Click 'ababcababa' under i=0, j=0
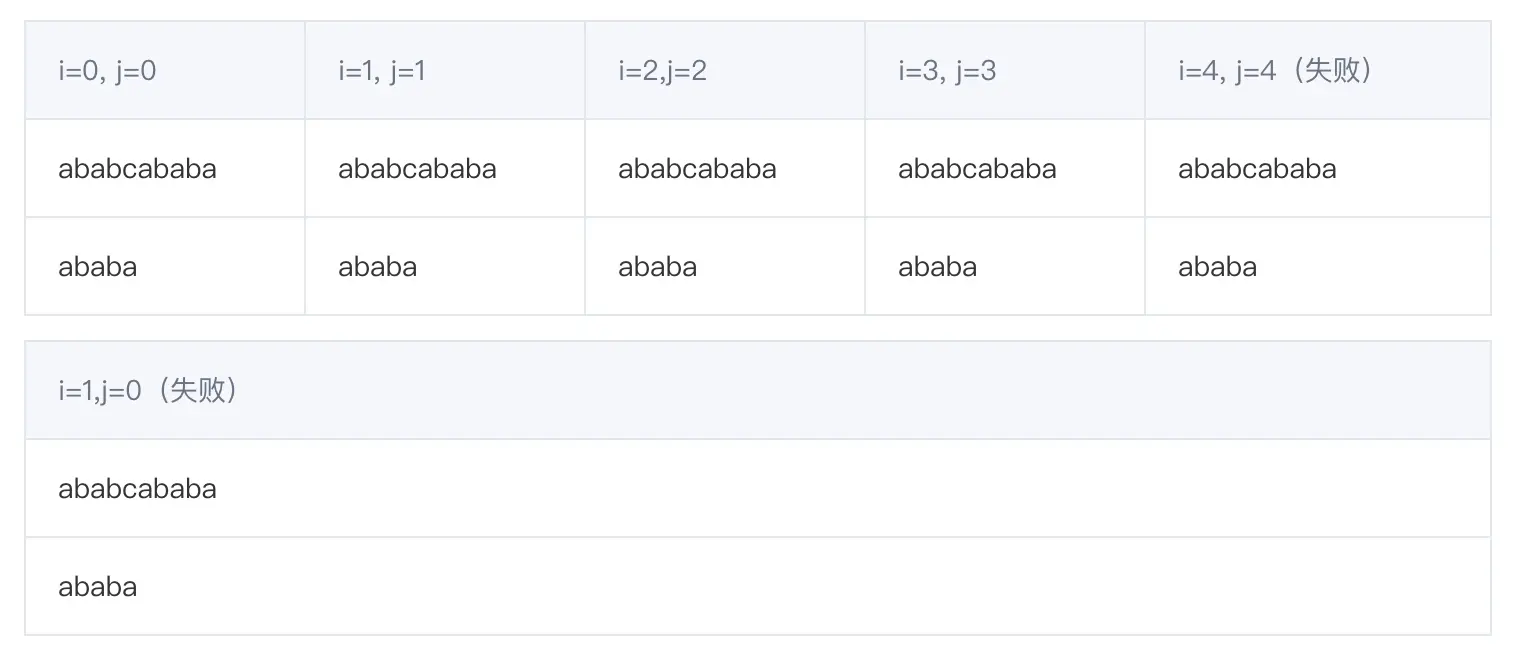 coord(137,168)
